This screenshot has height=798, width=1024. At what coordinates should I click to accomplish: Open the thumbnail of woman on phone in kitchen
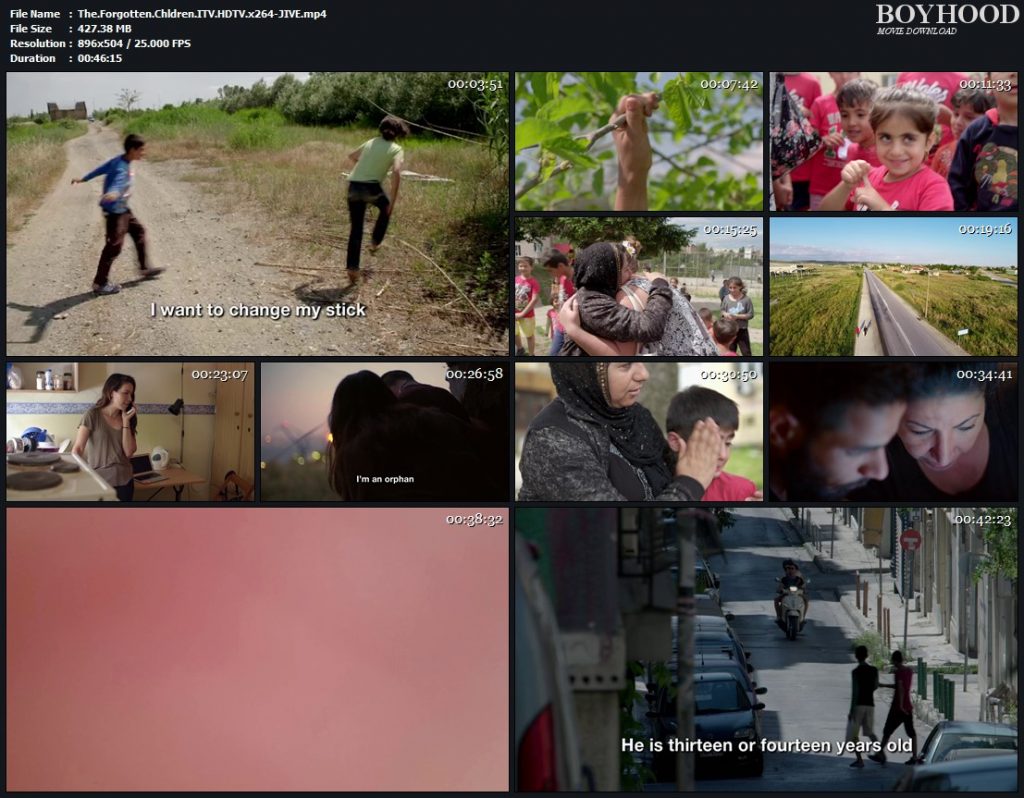(130, 431)
